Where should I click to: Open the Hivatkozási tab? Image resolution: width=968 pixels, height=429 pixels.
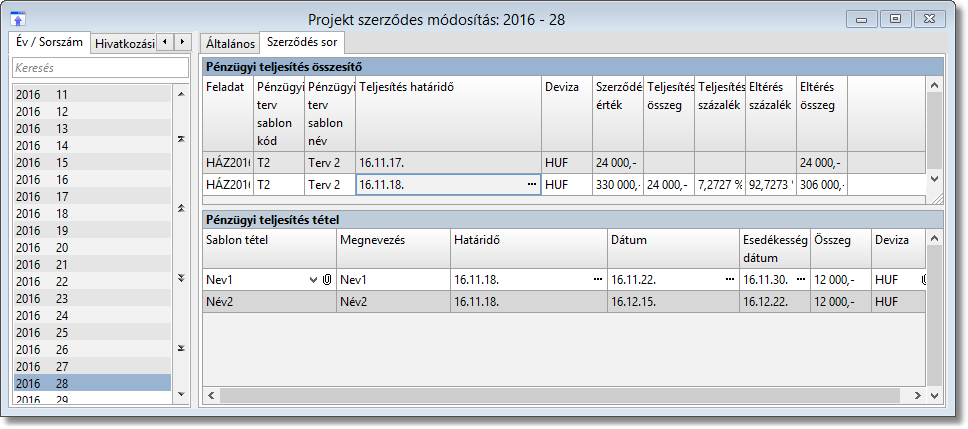pos(124,44)
